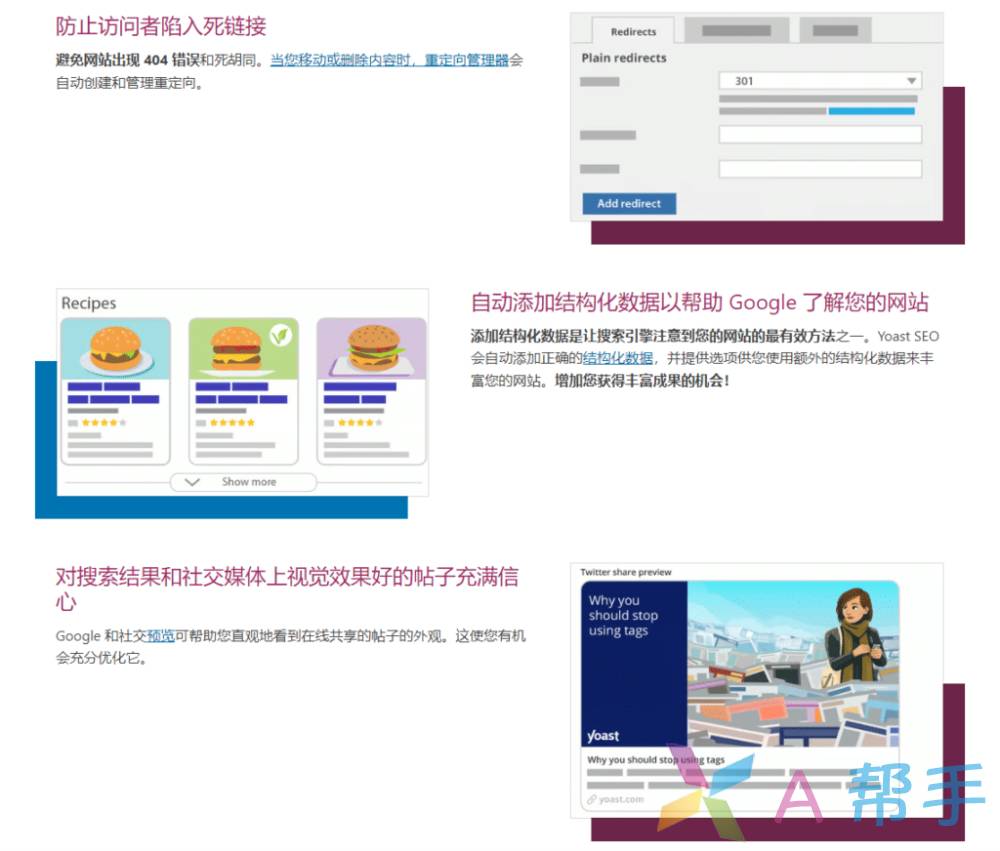Switch to the Redirects tab

[633, 31]
